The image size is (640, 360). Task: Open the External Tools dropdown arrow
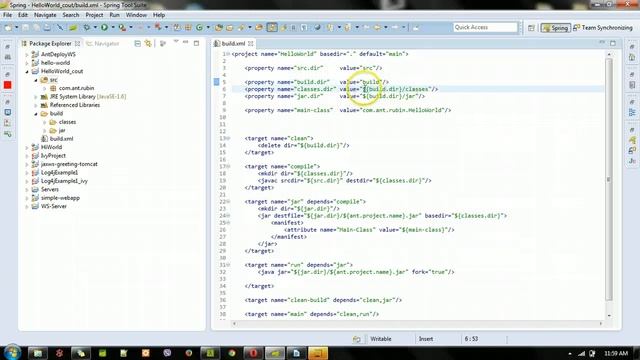coord(131,27)
